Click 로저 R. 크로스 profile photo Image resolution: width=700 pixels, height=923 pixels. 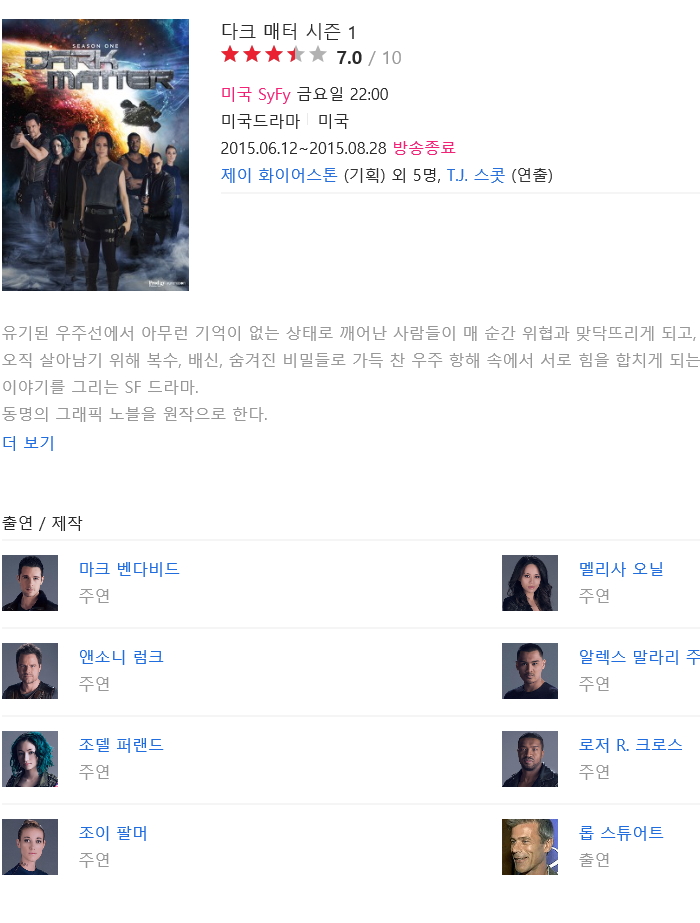[530, 759]
